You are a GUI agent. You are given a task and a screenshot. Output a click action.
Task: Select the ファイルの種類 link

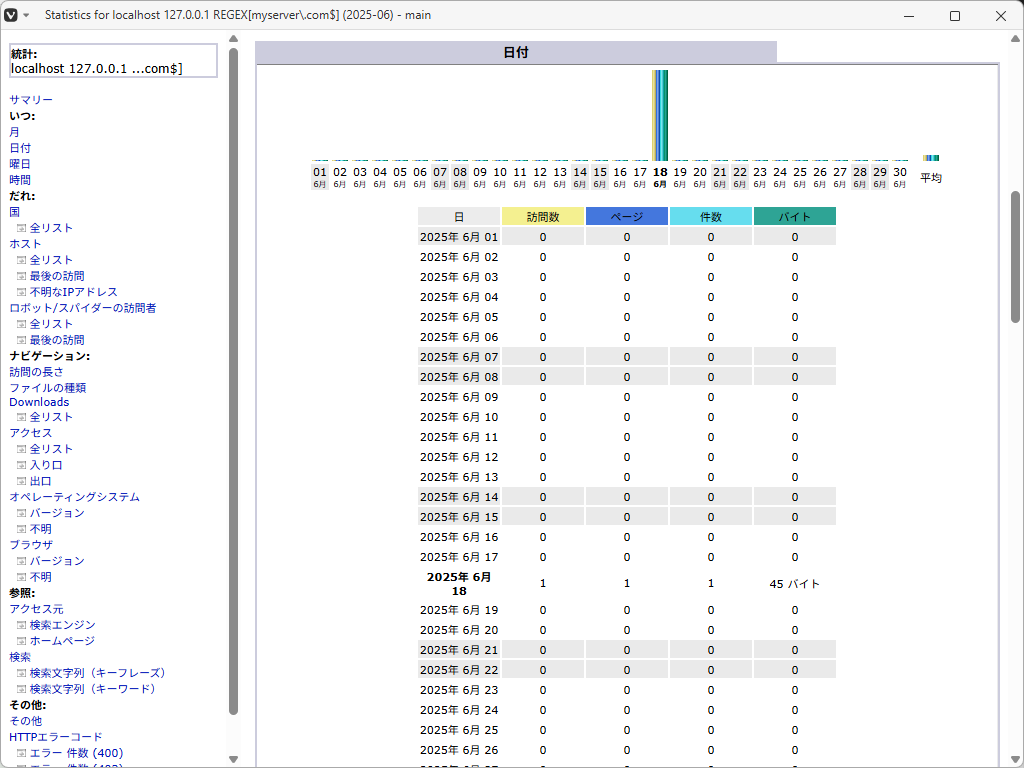tap(47, 388)
